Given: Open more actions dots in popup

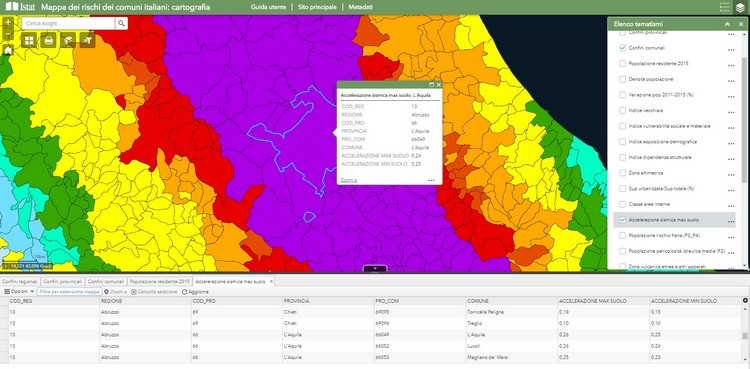Looking at the screenshot, I should point(431,180).
